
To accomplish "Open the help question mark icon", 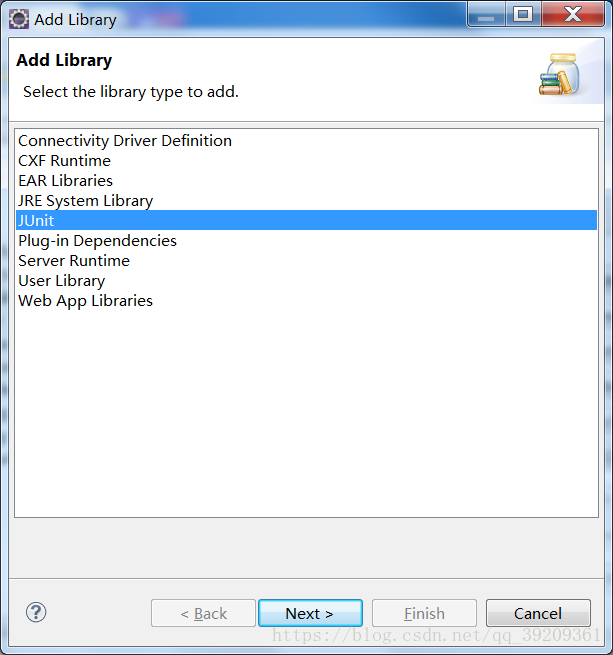I will pyautogui.click(x=36, y=612).
